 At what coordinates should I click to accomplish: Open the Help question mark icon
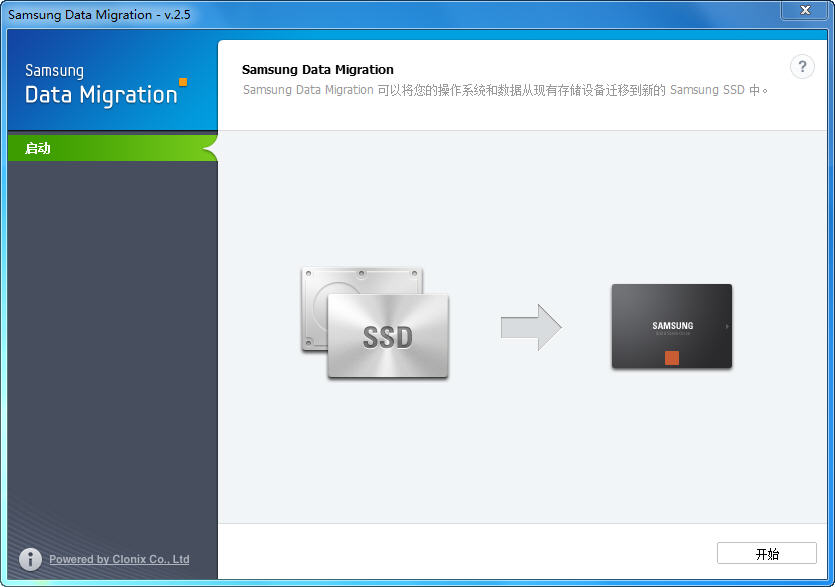[802, 67]
